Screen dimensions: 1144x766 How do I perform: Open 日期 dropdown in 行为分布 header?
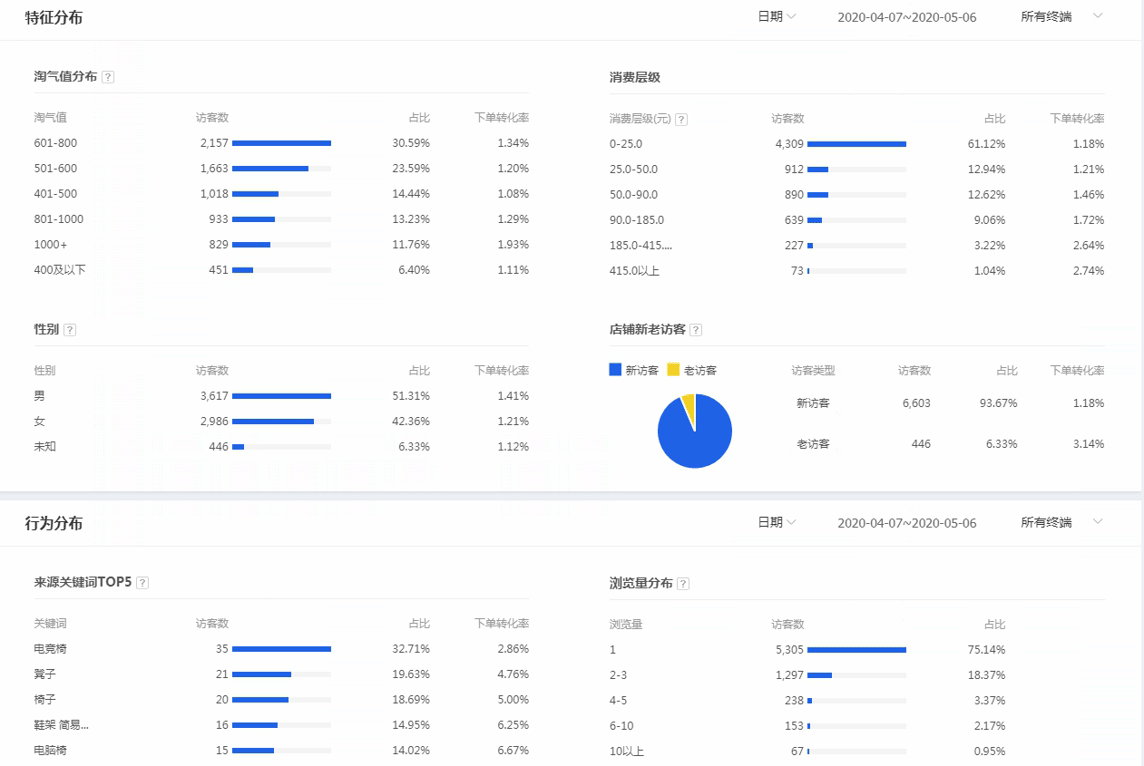coord(776,523)
